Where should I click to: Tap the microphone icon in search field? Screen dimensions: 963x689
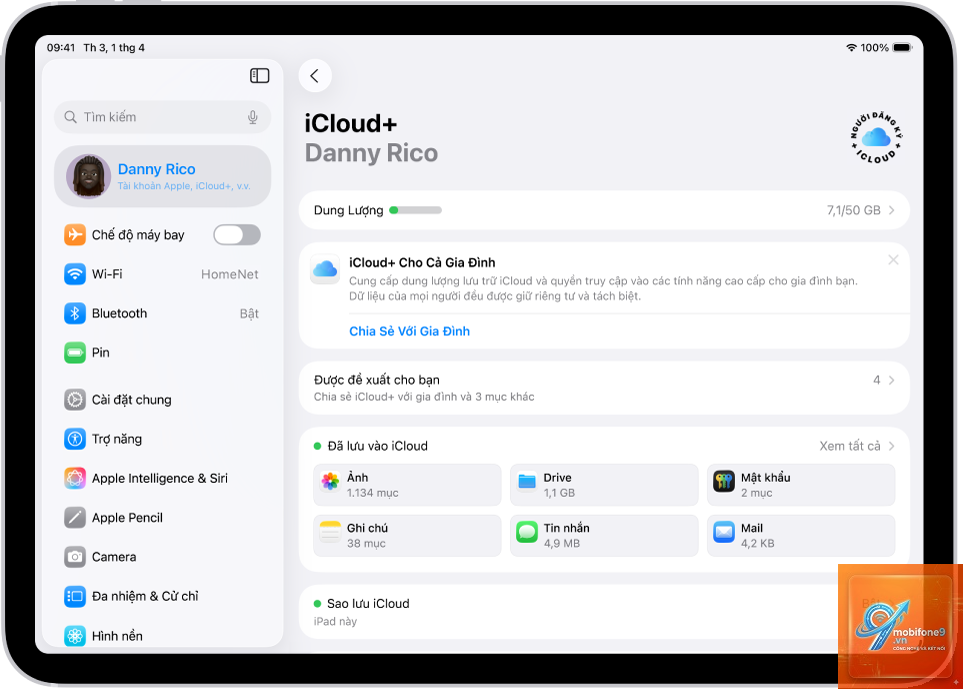(252, 117)
